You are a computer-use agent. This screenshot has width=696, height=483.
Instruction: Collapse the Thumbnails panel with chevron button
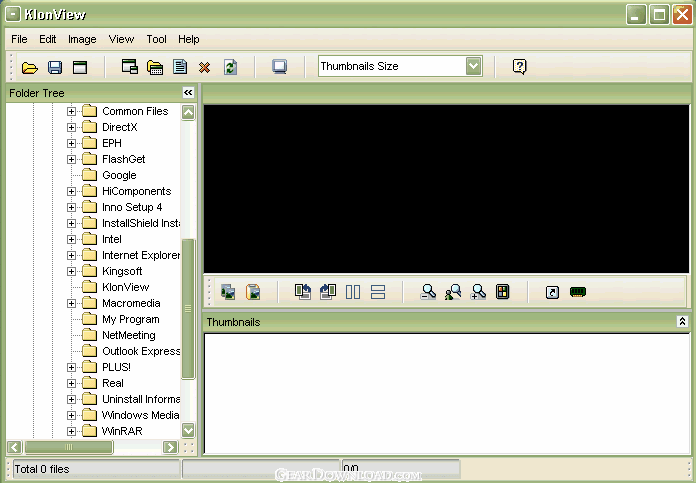682,321
